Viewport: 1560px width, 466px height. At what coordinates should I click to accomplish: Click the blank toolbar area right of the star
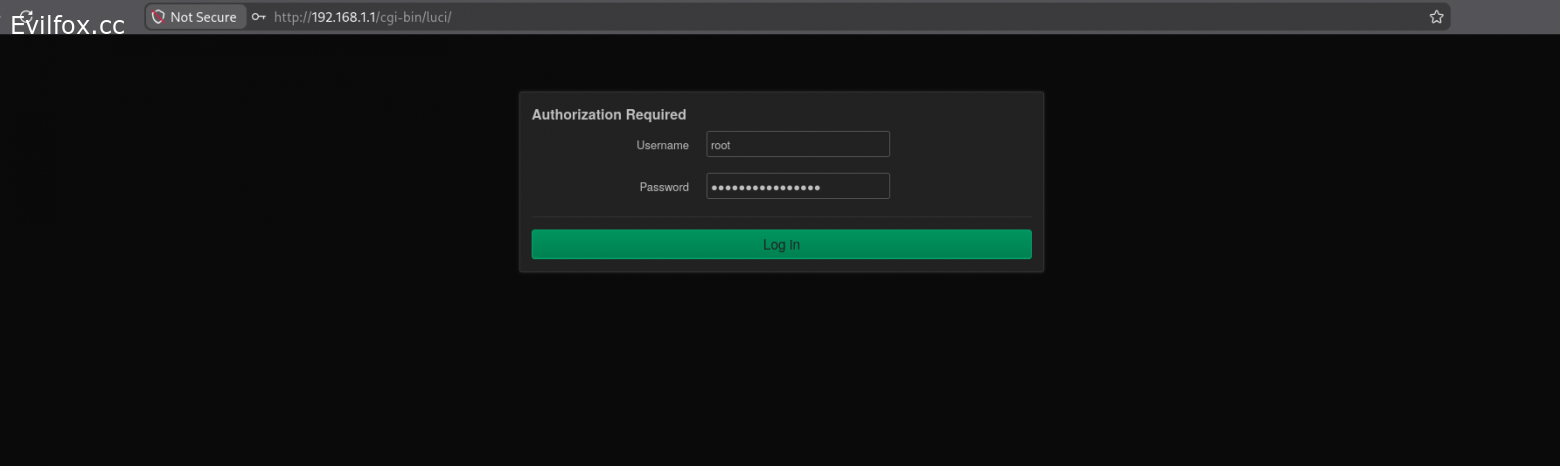click(x=1500, y=17)
